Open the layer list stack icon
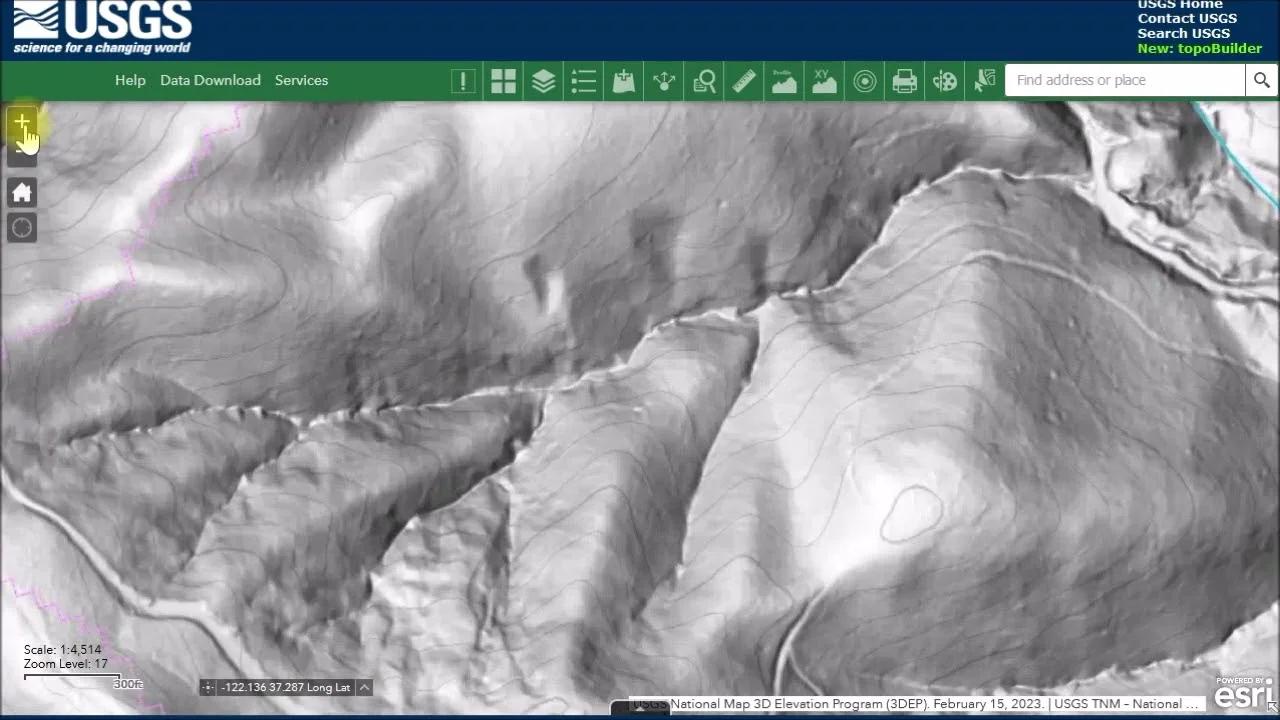Viewport: 1280px width, 720px height. tap(543, 81)
